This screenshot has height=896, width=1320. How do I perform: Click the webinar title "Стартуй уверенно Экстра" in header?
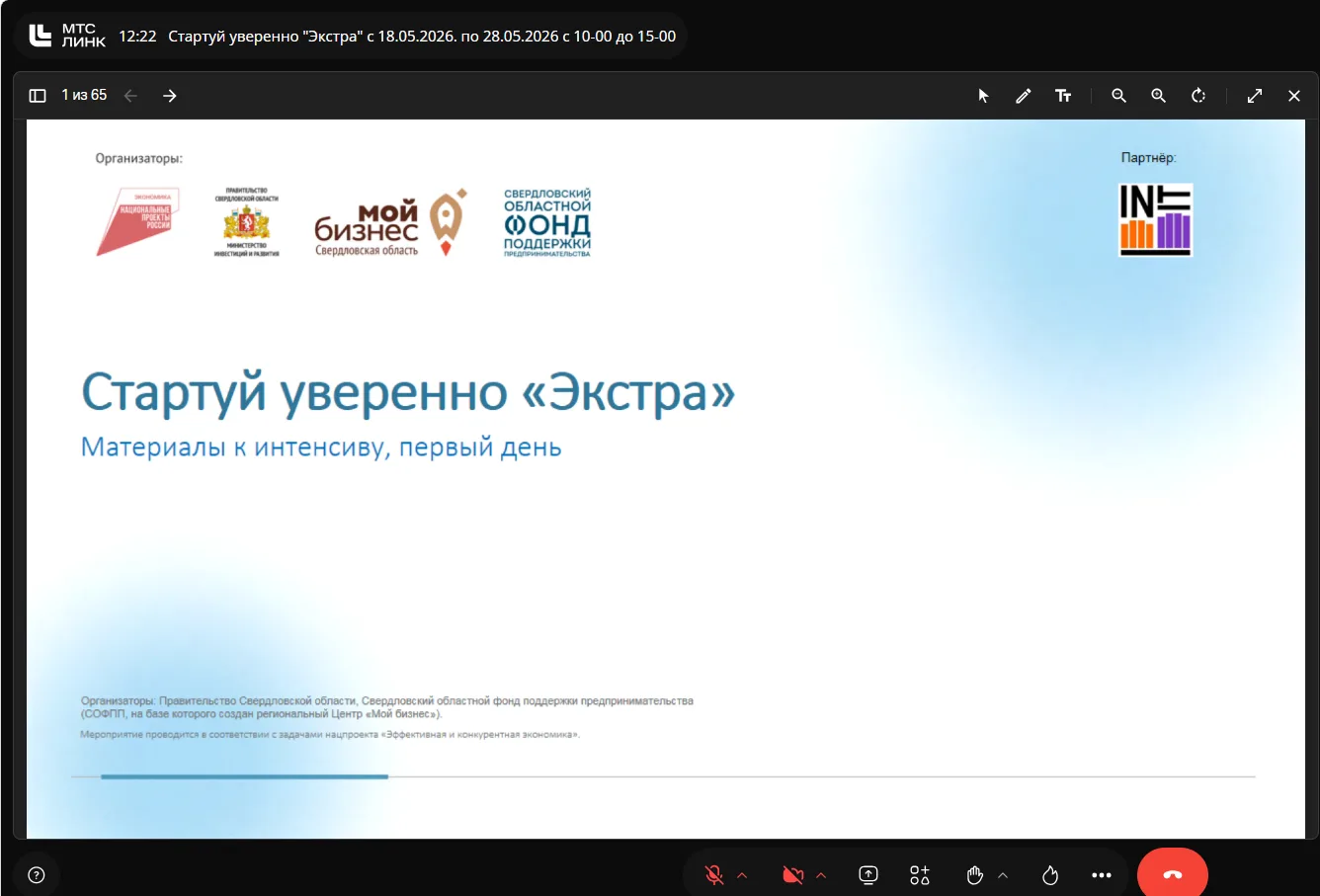tap(423, 37)
